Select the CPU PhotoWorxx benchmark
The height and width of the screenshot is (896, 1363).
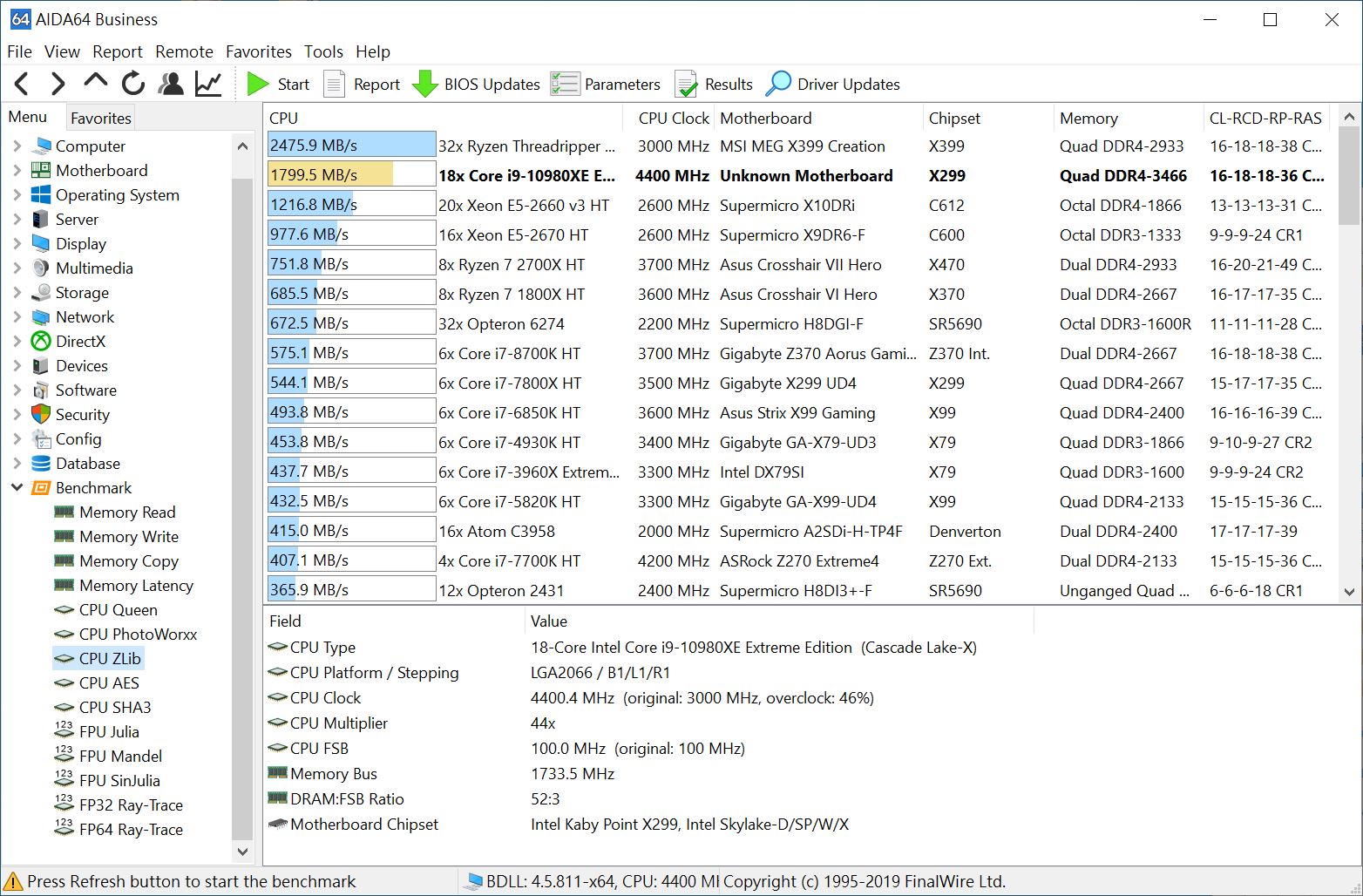point(138,635)
